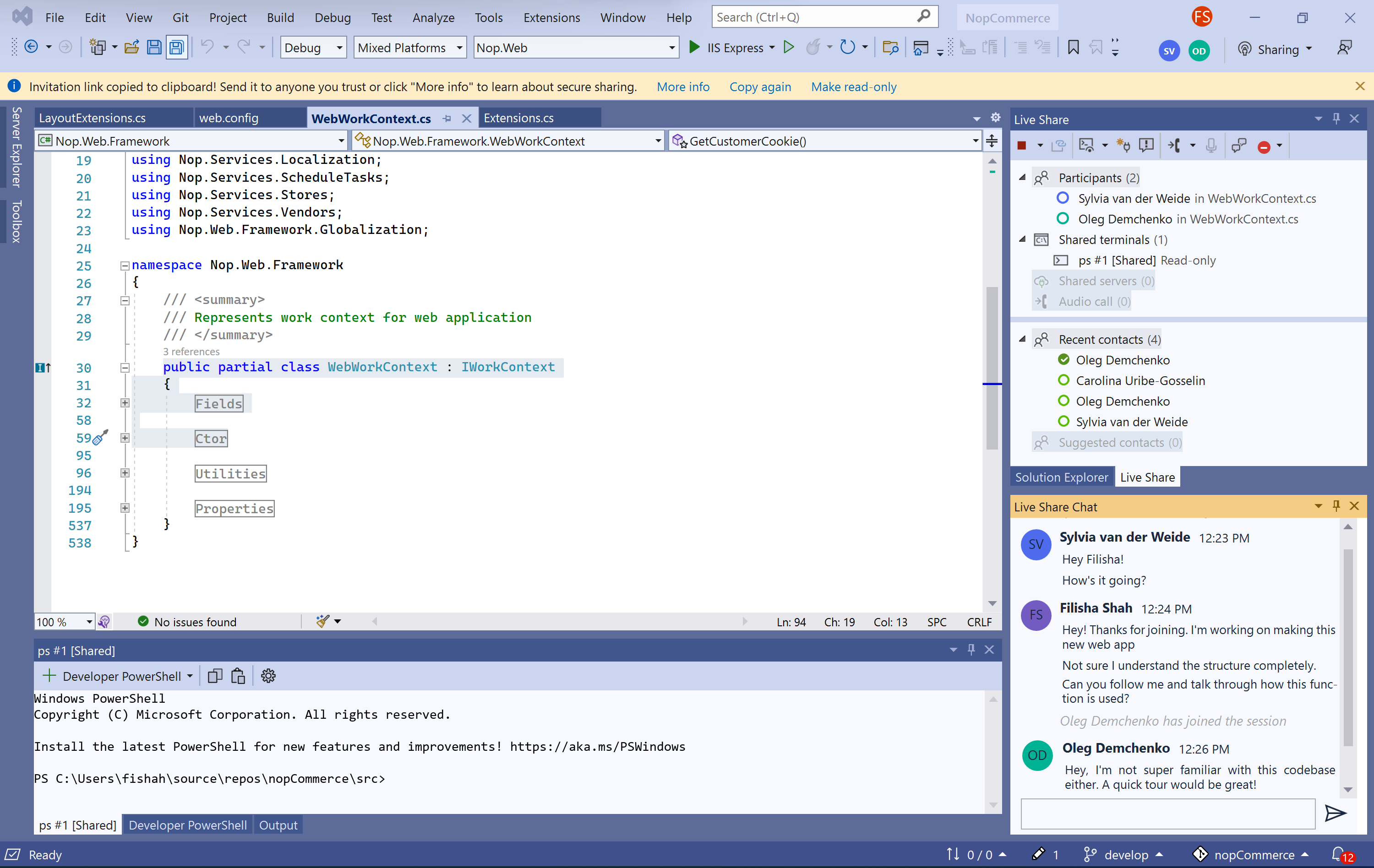Image resolution: width=1374 pixels, height=868 pixels.
Task: Click the More info link in the notification bar
Action: tap(683, 87)
